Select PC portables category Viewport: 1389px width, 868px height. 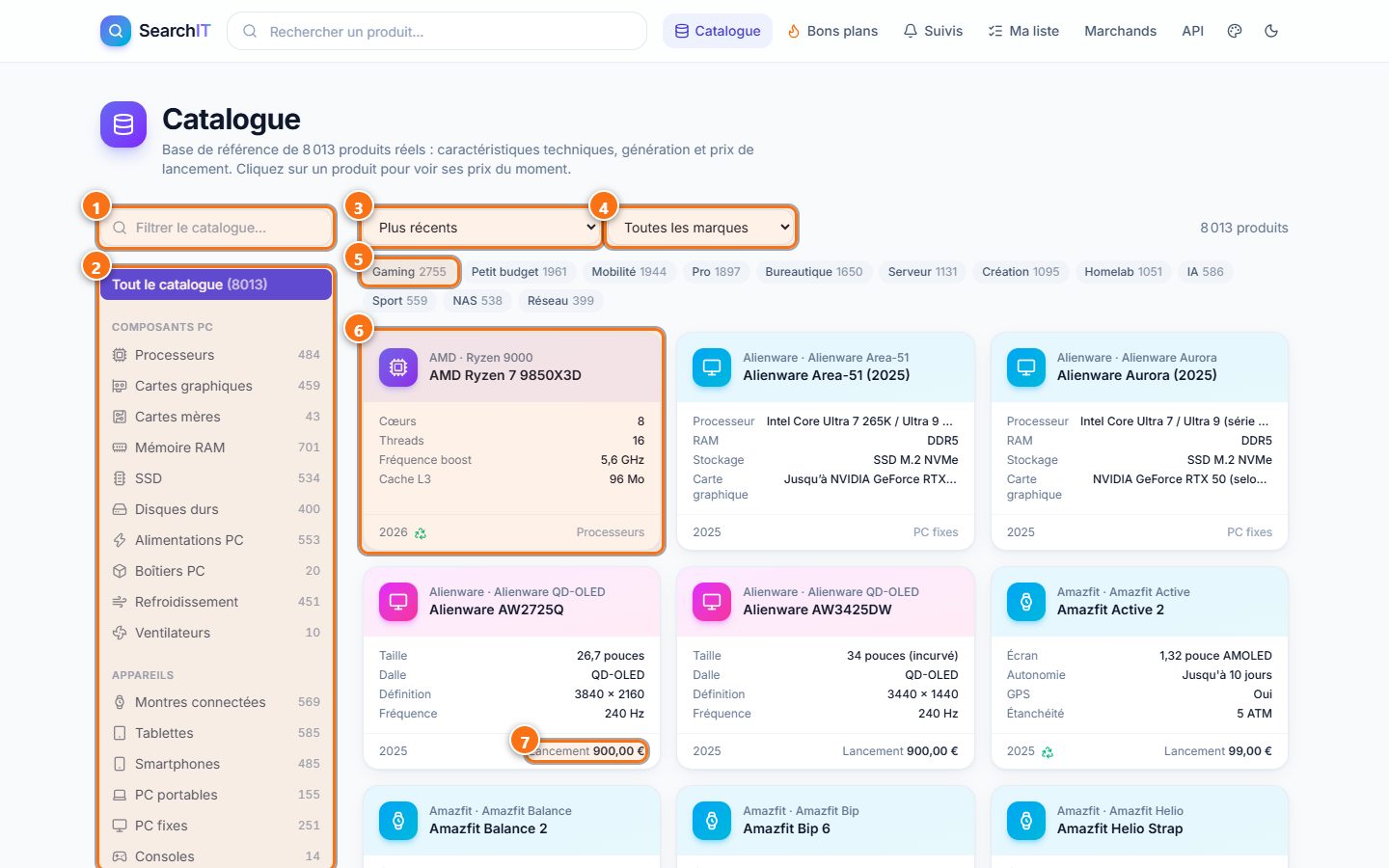(x=216, y=795)
